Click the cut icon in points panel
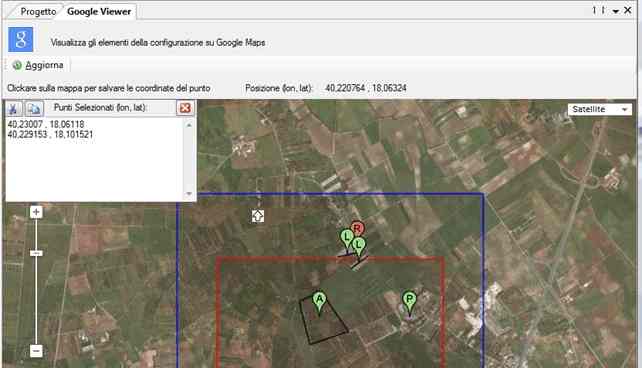 [x=14, y=108]
